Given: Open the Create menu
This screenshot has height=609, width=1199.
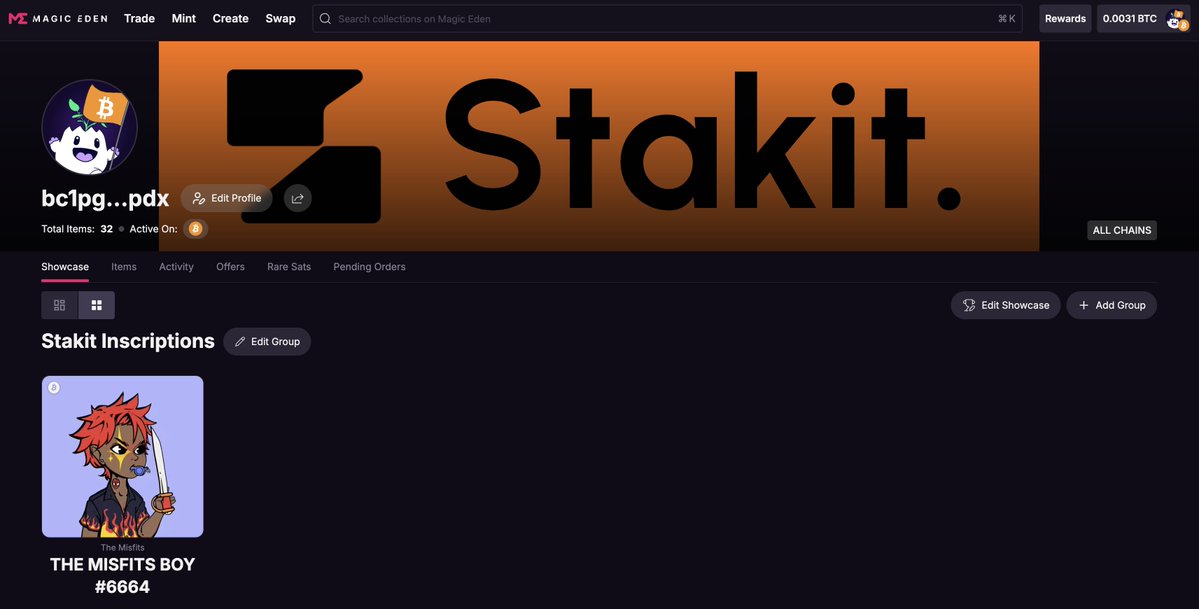Looking at the screenshot, I should tap(230, 18).
